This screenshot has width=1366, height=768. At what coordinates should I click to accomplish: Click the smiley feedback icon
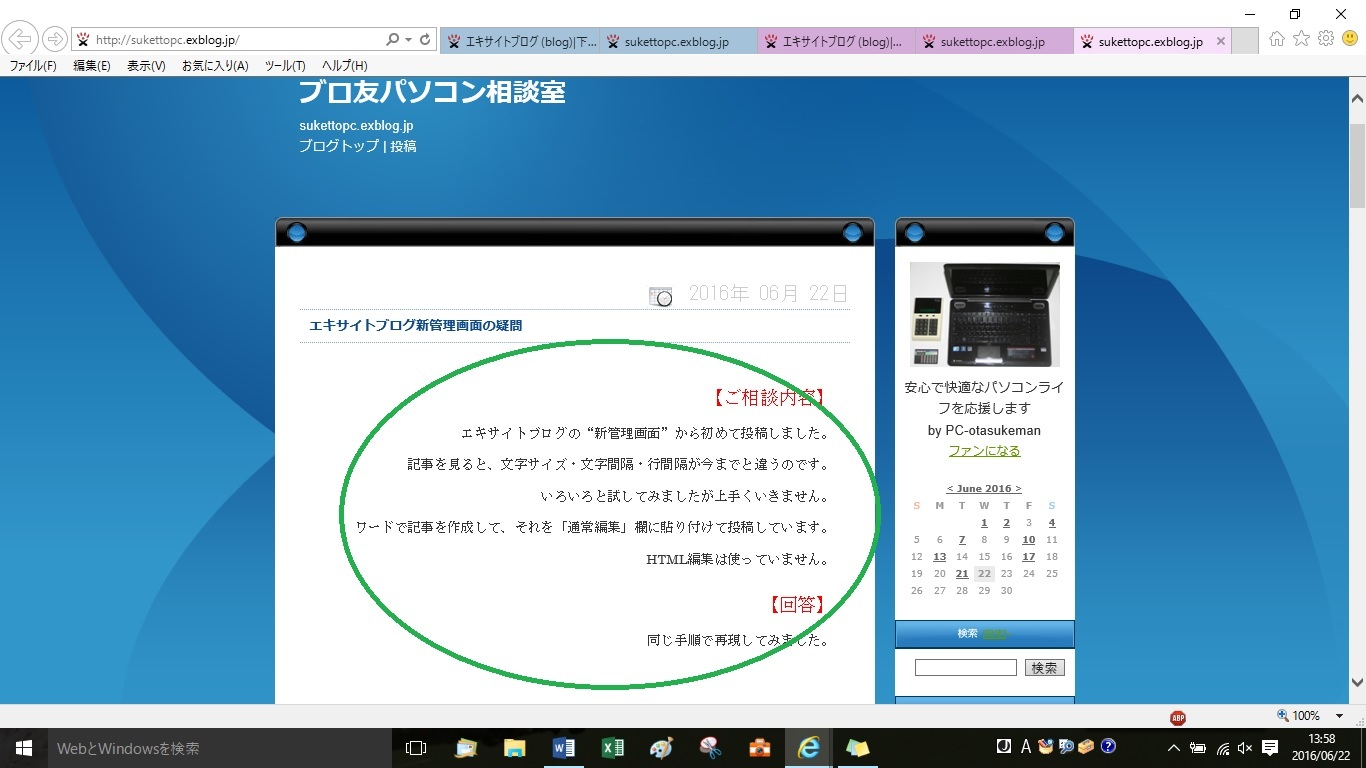[x=1350, y=39]
